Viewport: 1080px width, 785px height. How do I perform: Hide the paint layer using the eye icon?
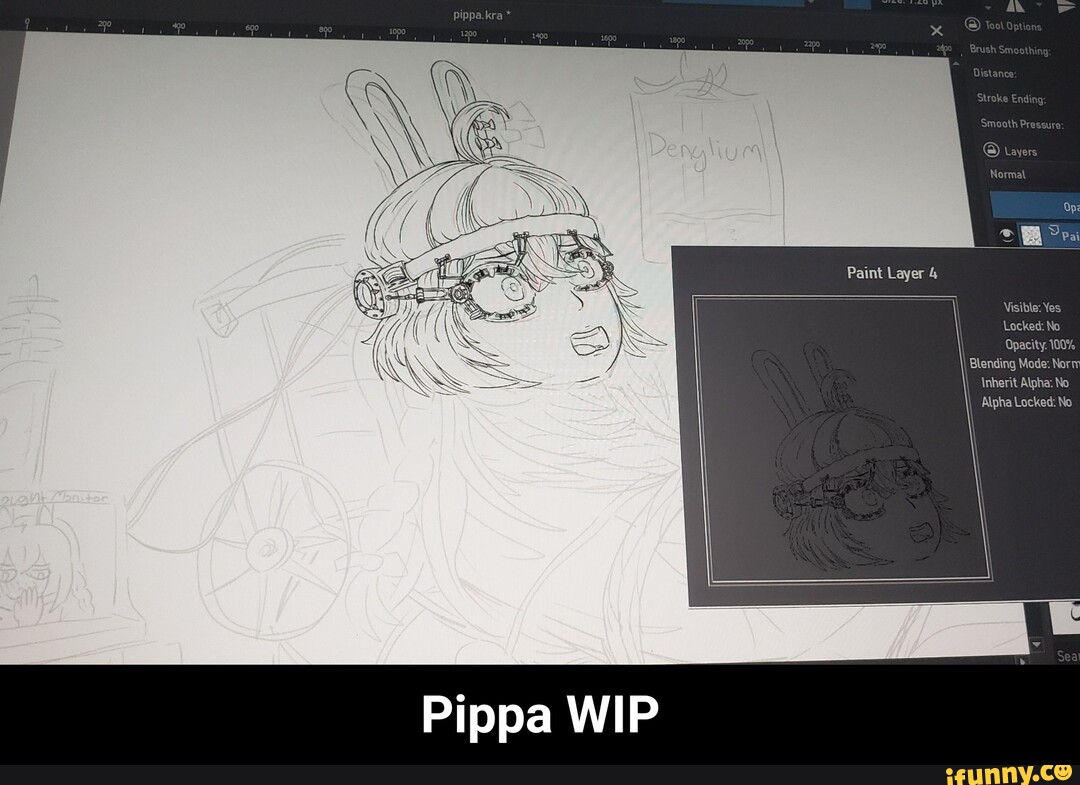point(1007,235)
